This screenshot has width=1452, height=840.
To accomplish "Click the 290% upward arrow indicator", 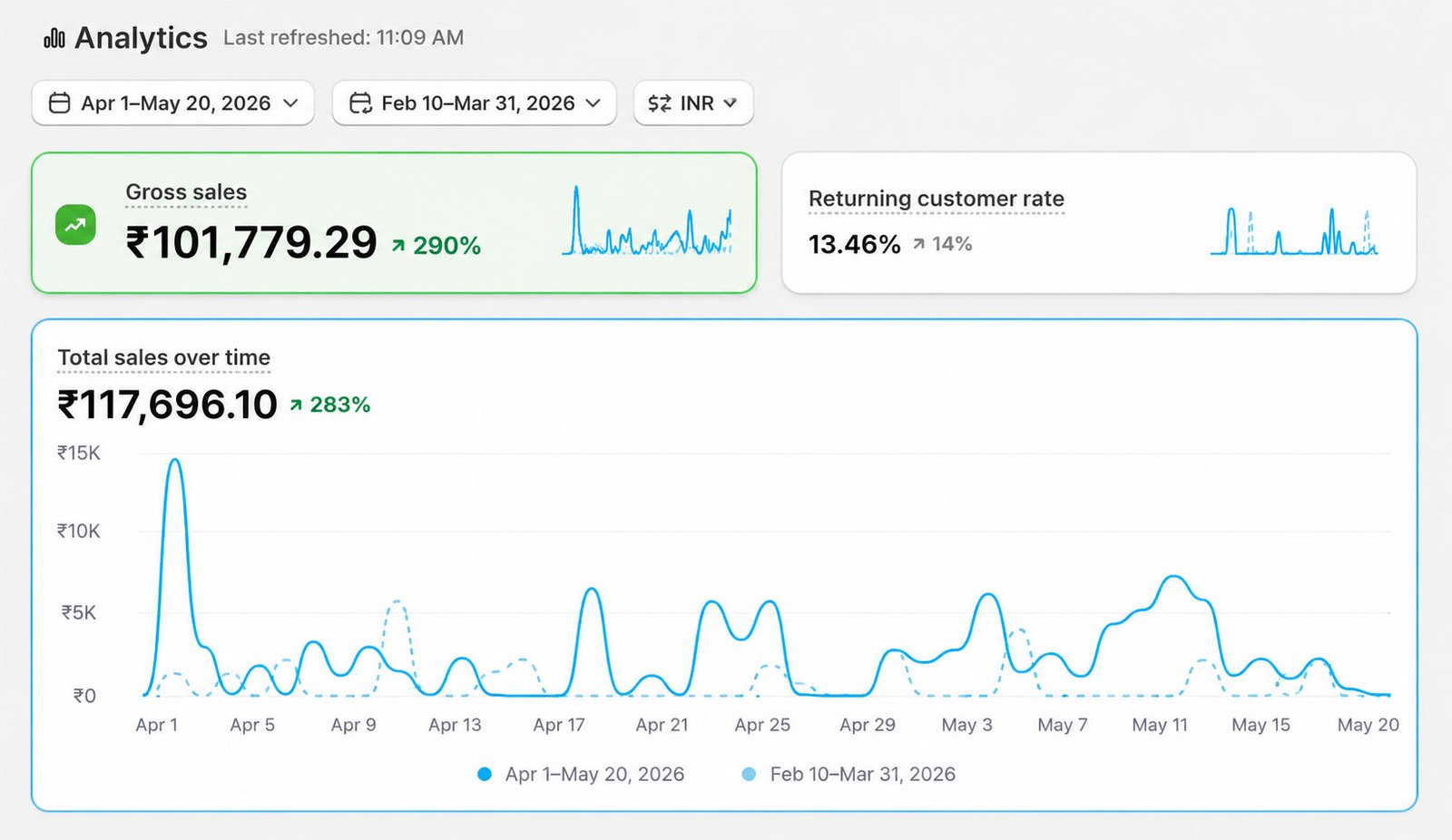I will click(398, 245).
